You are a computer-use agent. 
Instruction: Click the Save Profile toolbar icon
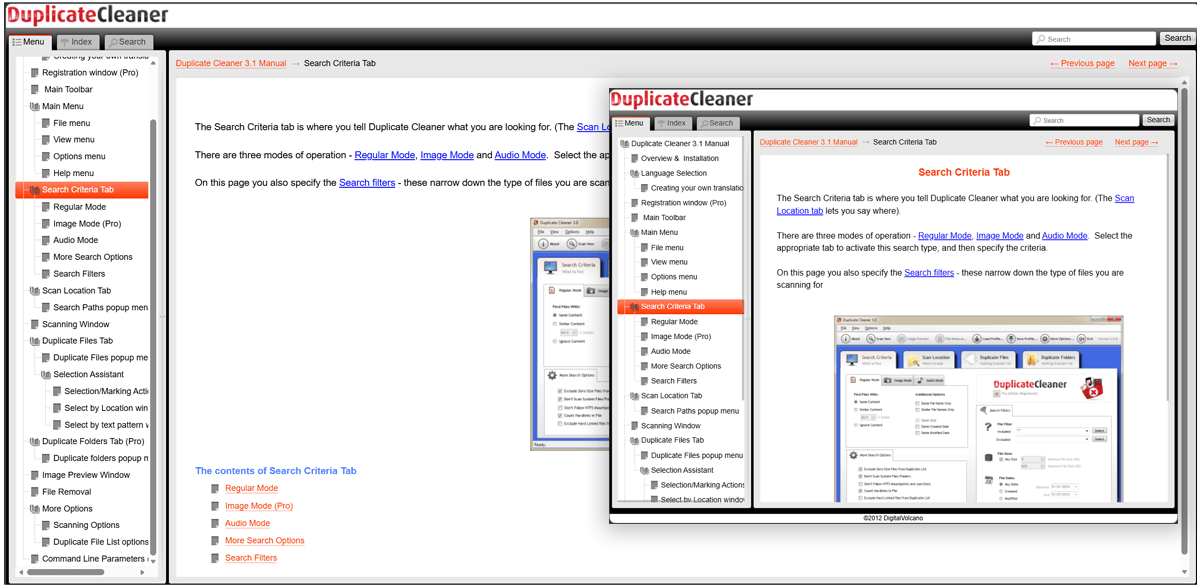(1011, 338)
